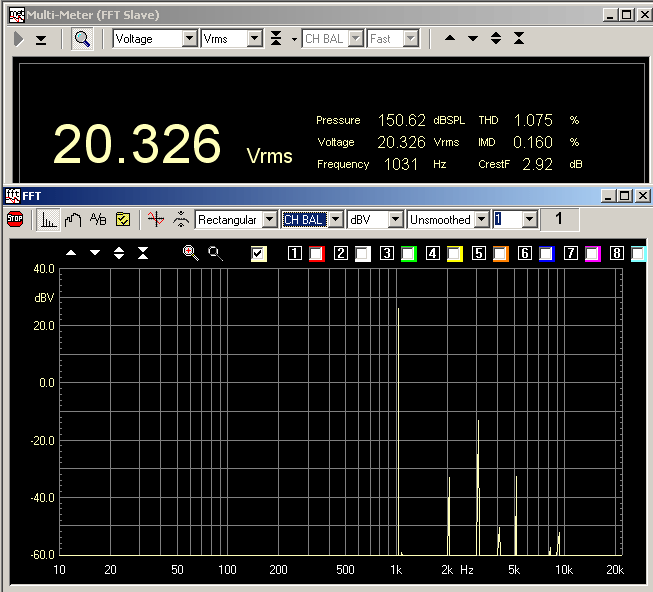Open the Unsmoothed smoothing dropdown
Screen dimensions: 653x592
tap(482, 219)
